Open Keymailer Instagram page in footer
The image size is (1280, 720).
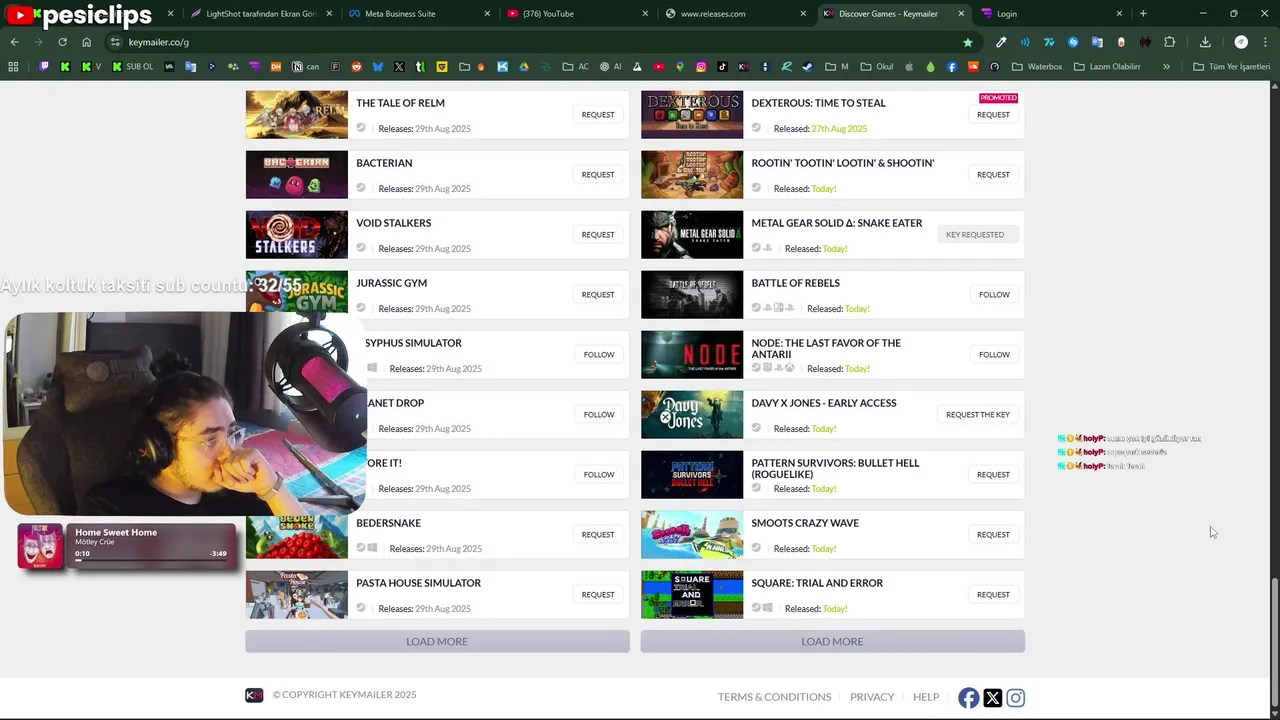(1015, 698)
